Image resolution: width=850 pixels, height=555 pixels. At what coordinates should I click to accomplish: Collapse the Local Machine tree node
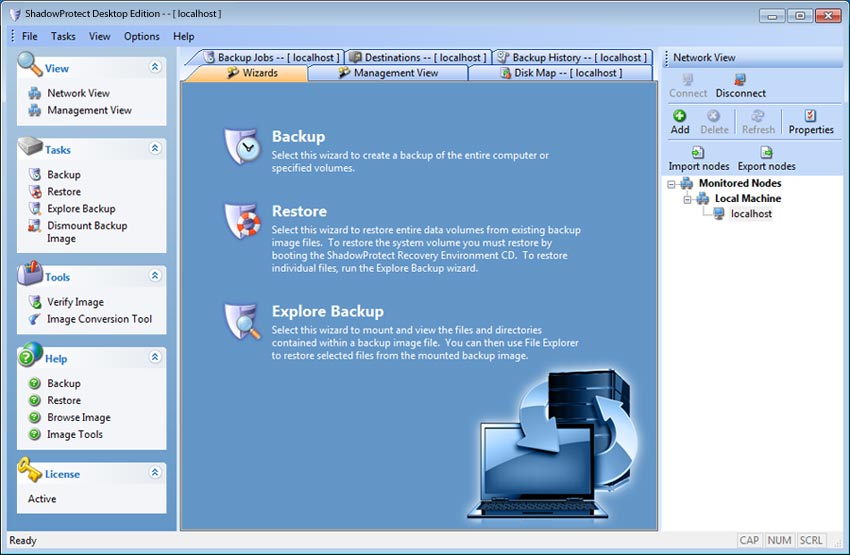[687, 199]
